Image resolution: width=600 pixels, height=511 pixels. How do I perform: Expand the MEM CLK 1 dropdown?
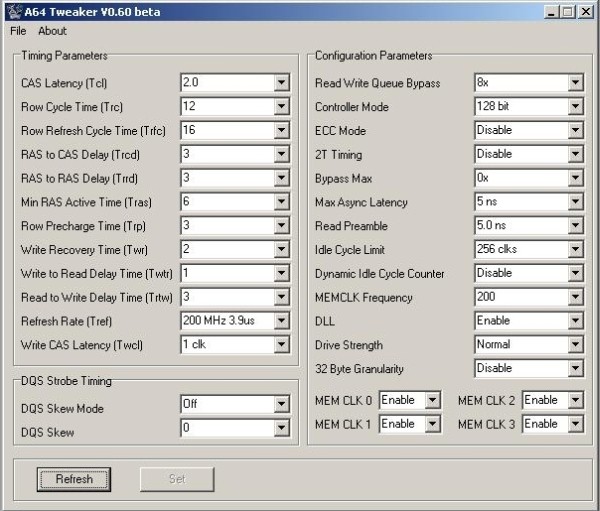pyautogui.click(x=432, y=424)
